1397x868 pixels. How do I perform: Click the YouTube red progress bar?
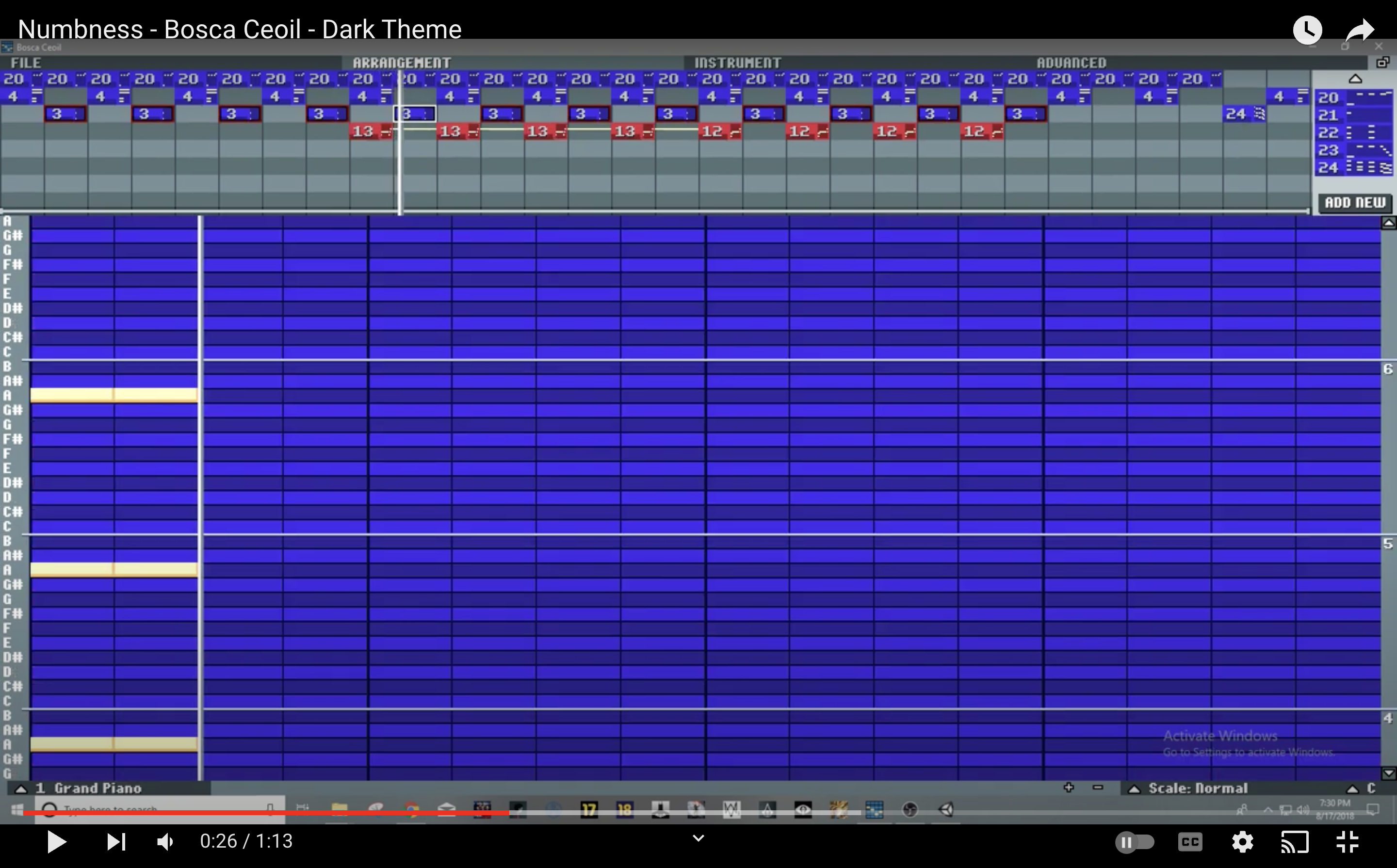coord(266,812)
